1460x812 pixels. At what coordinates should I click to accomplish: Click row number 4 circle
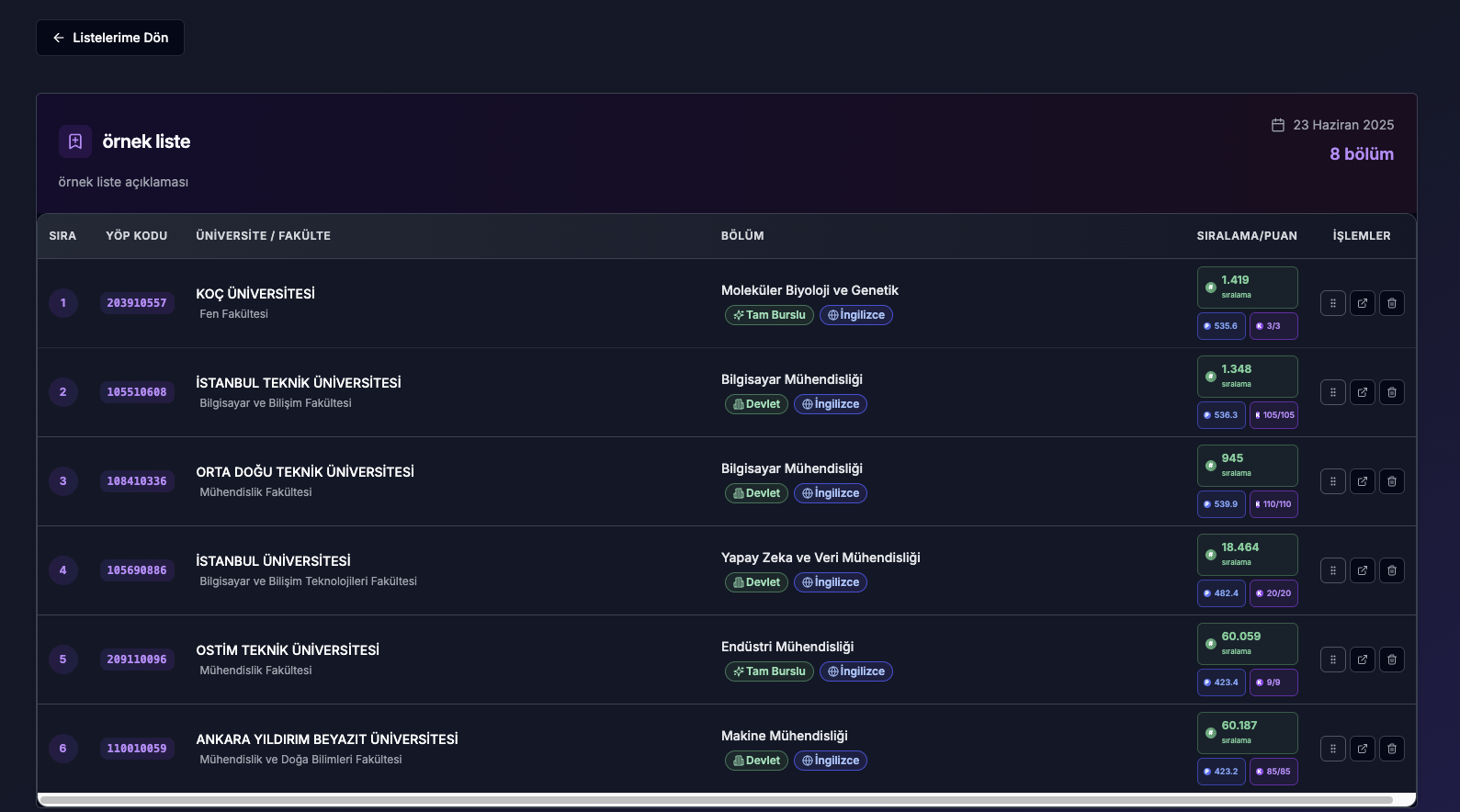[63, 570]
